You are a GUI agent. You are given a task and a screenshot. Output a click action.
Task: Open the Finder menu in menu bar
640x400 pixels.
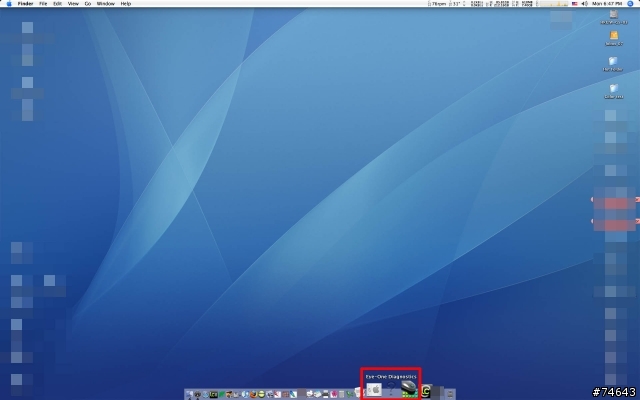[x=25, y=3]
